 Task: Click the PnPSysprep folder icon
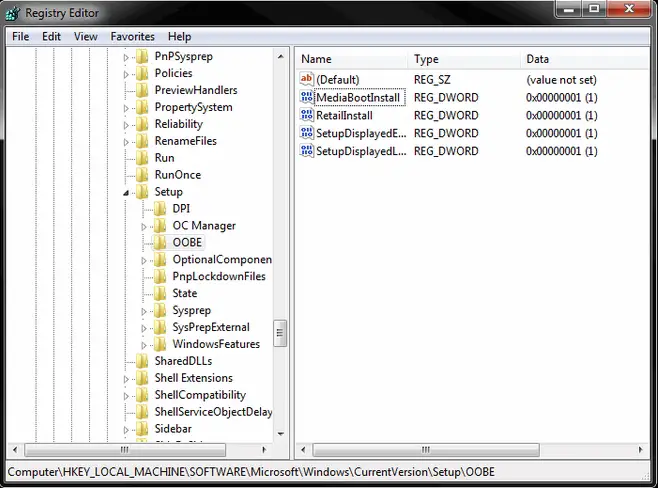(143, 56)
